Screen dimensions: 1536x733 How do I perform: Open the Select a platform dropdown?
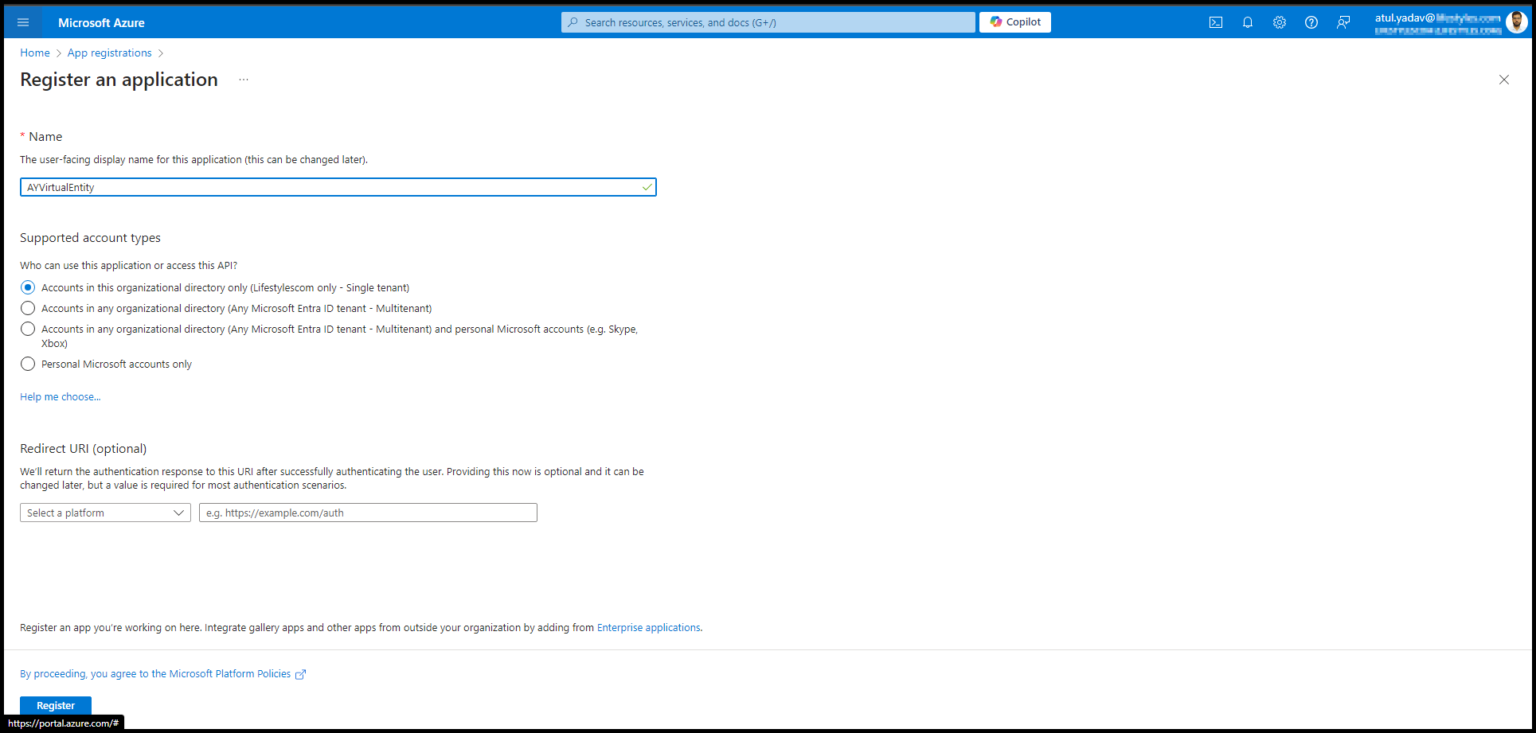tap(105, 512)
